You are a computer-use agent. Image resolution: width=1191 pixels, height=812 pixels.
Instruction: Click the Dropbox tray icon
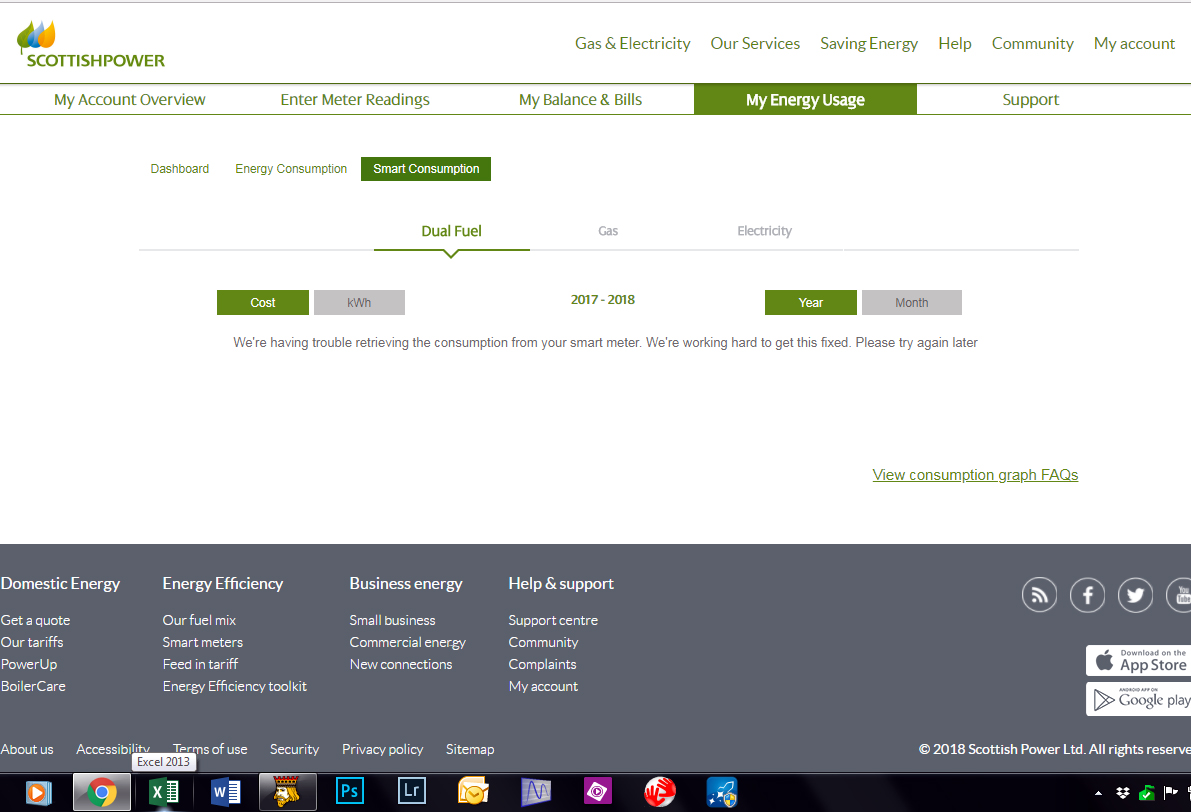pyautogui.click(x=1123, y=793)
